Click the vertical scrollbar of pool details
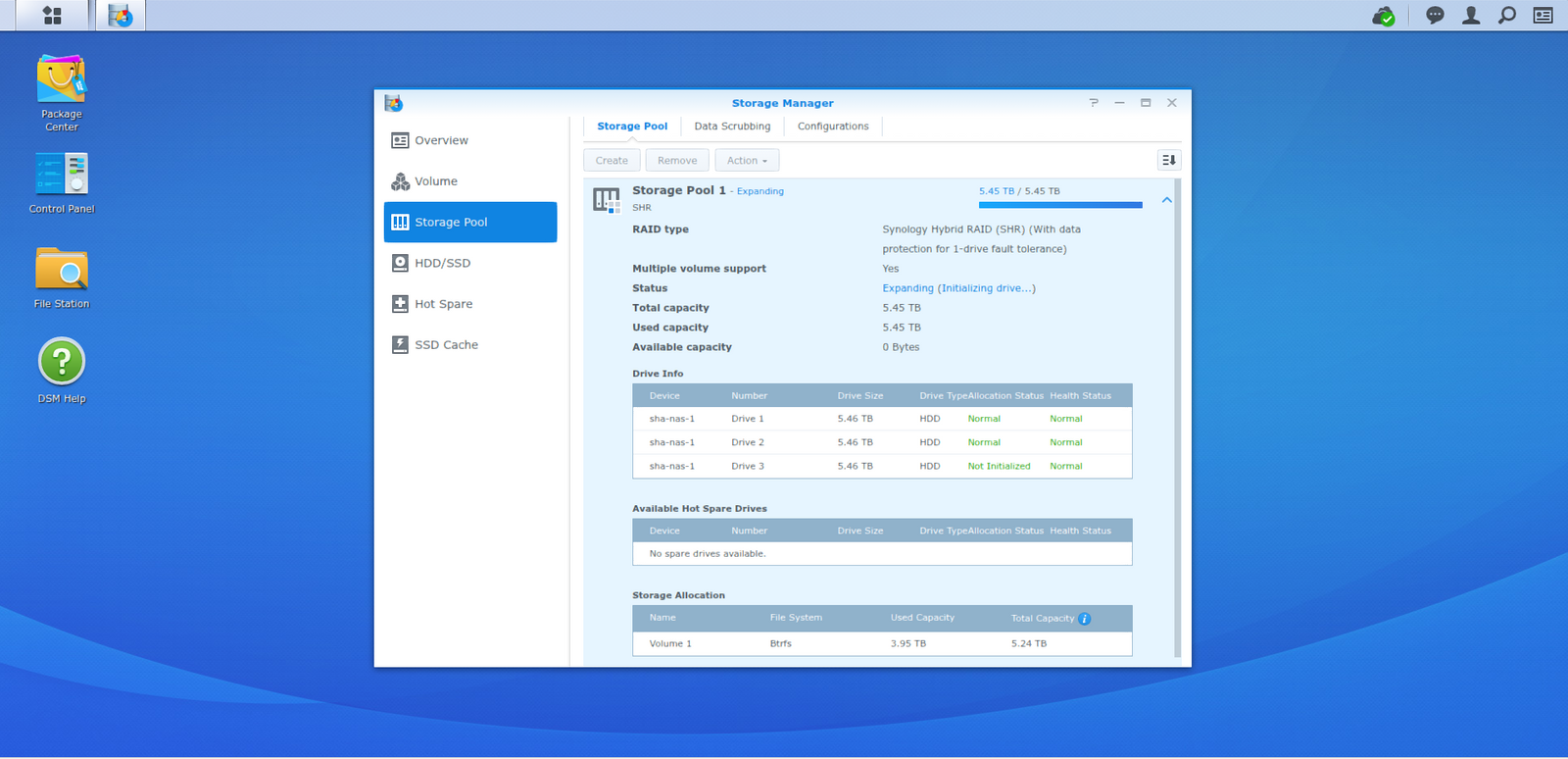 (x=1177, y=418)
